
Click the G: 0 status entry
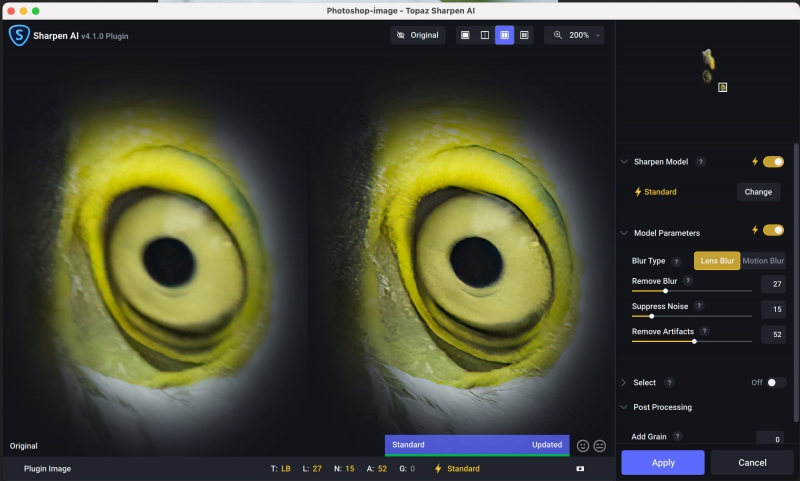[407, 469]
